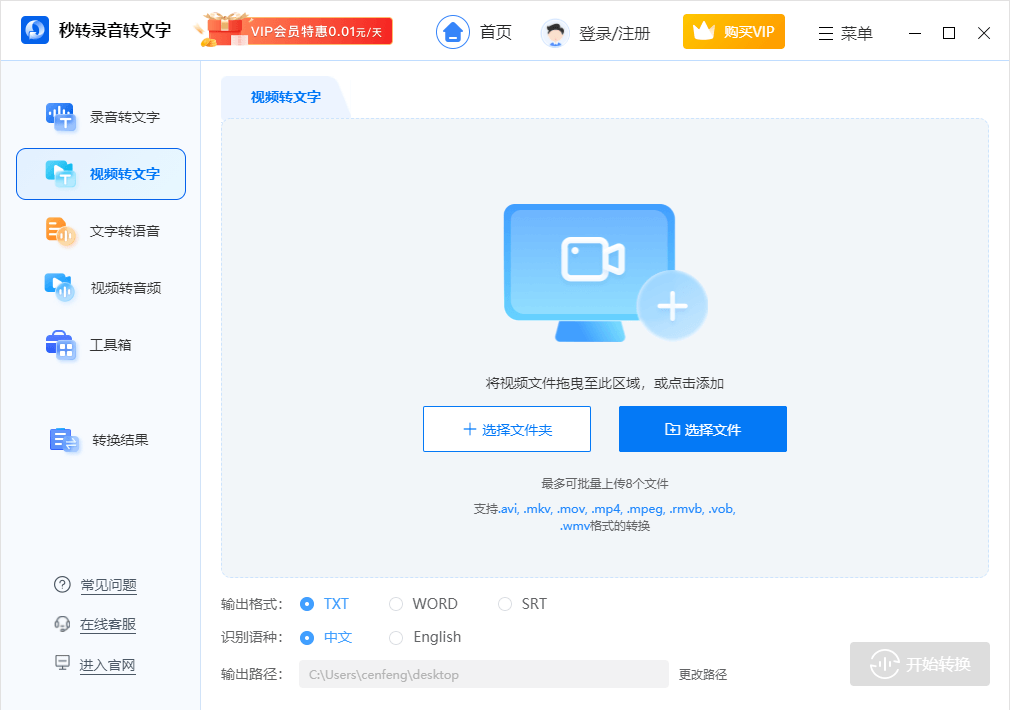Minimize the application window

tap(915, 33)
